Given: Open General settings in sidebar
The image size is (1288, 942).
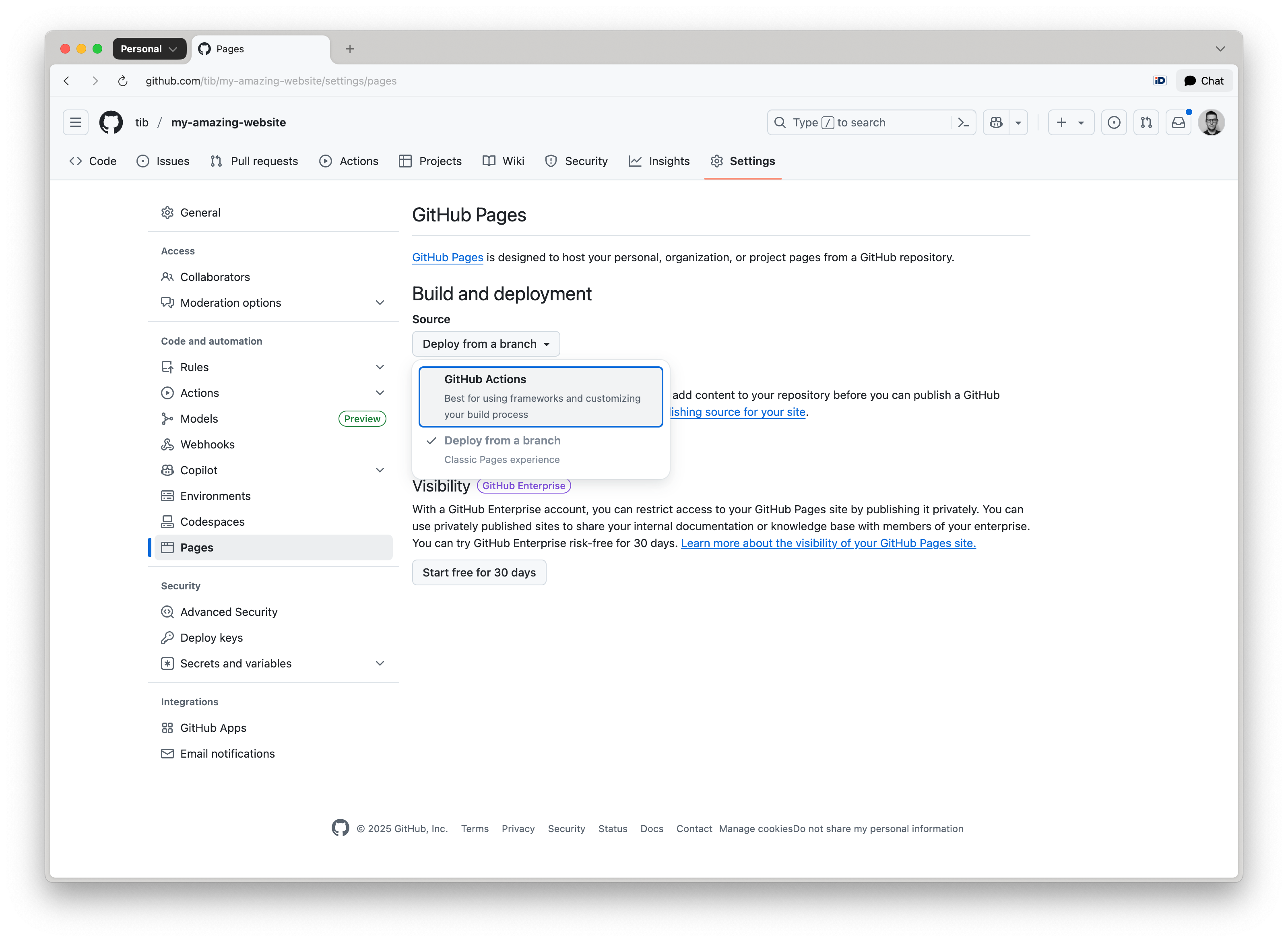Looking at the screenshot, I should pos(274,213).
